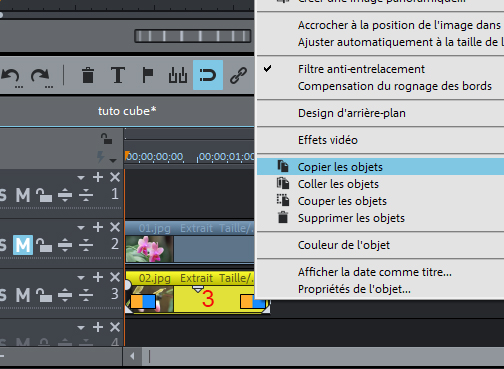Click 'Ajuster automatiquement à la taille' entry
This screenshot has height=369, width=504.
380,42
